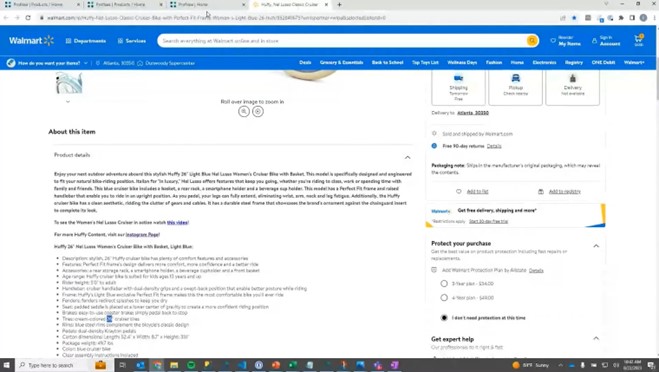The image size is (659, 372).
Task: Open 'this video' link
Action: tap(177, 222)
